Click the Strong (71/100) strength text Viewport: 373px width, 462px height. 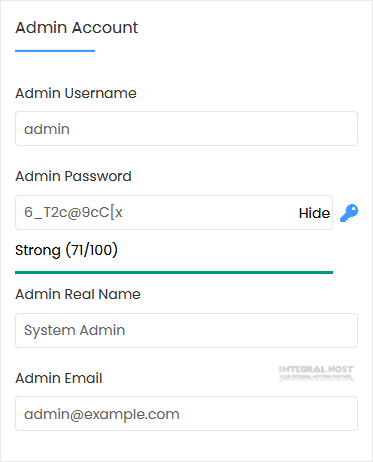tap(66, 250)
